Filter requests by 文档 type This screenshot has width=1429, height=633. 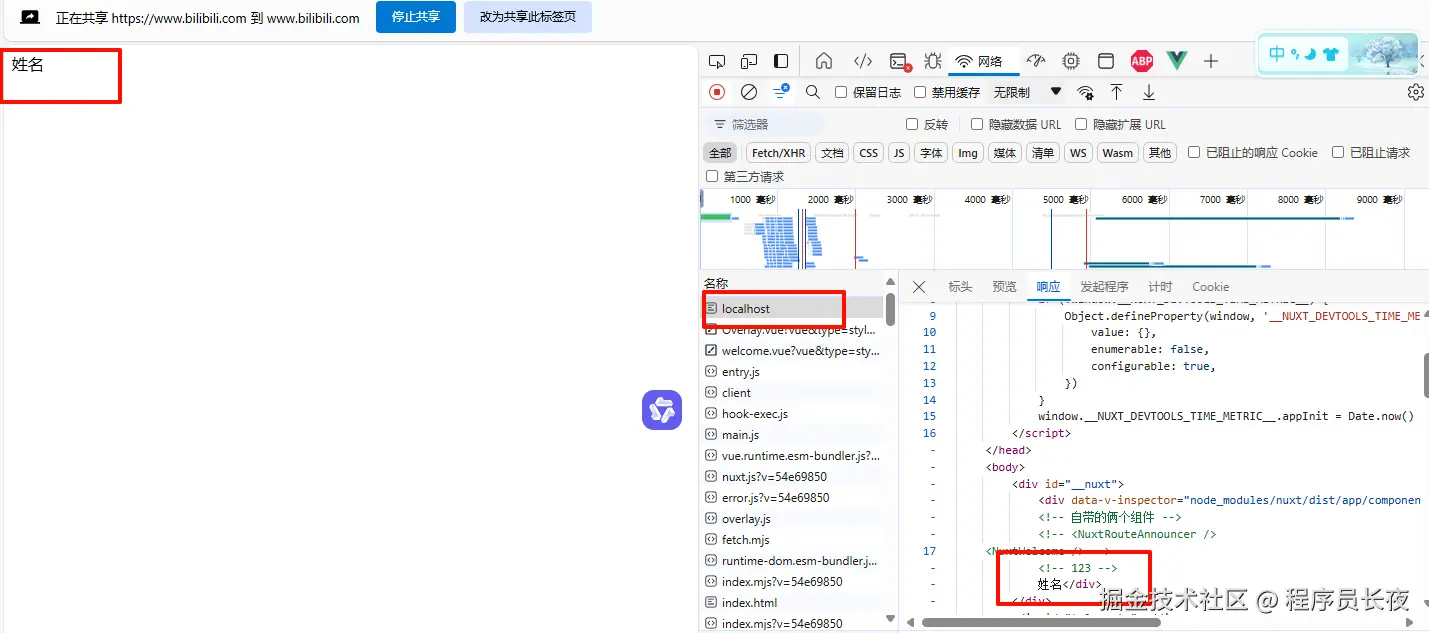click(x=832, y=153)
